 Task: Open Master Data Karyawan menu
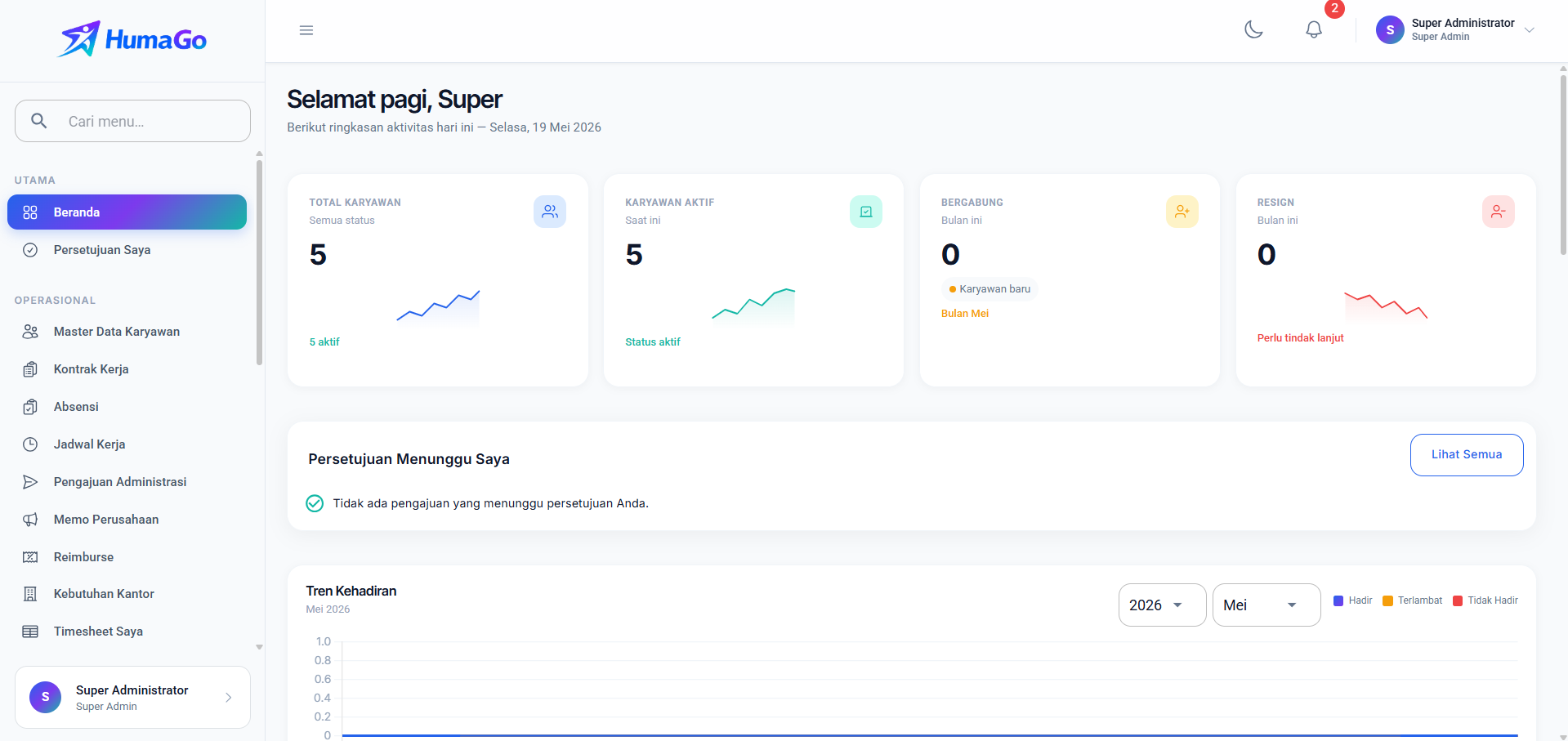[x=127, y=332]
